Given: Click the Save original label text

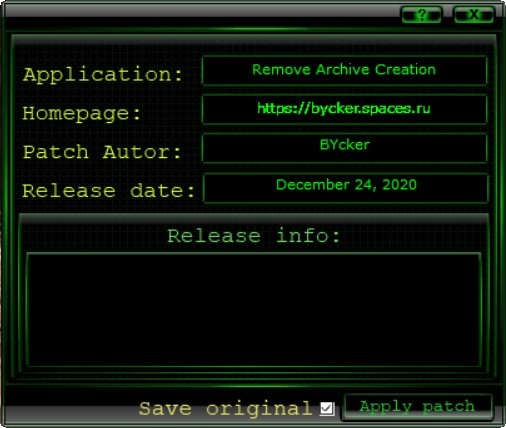Looking at the screenshot, I should click(226, 409).
